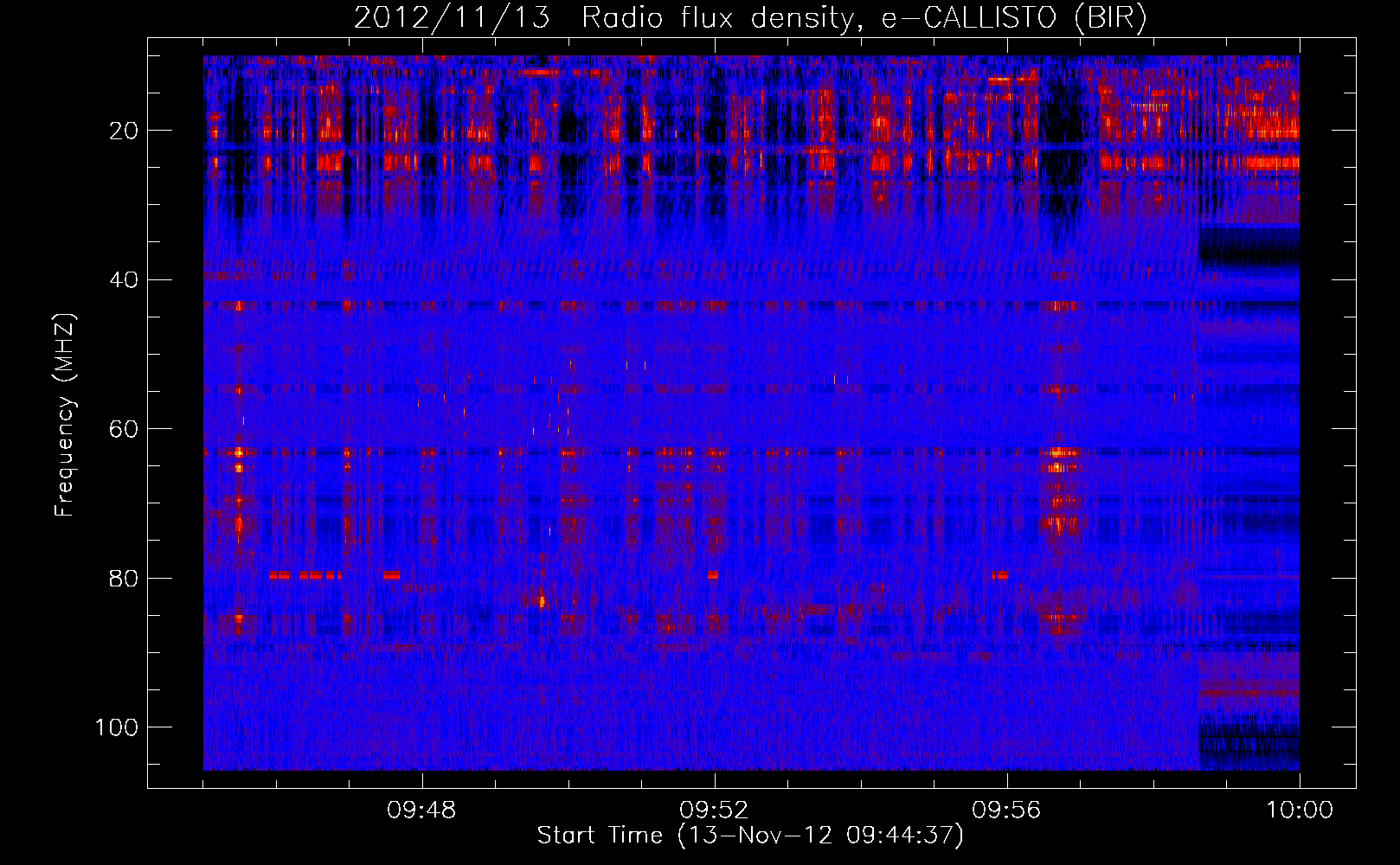Click the '100' frequency tick label

point(117,727)
